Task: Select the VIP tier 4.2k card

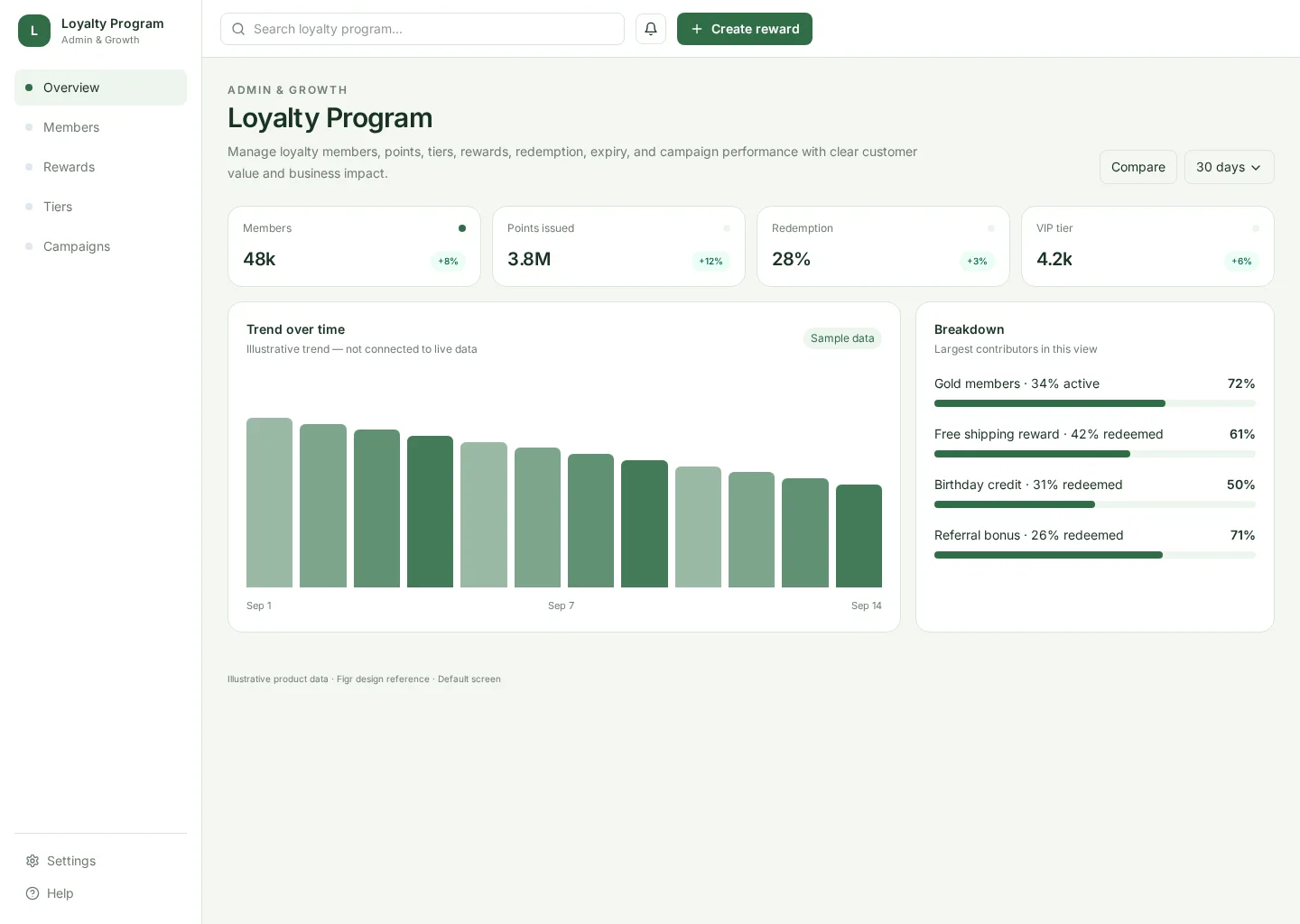Action: 1147,246
